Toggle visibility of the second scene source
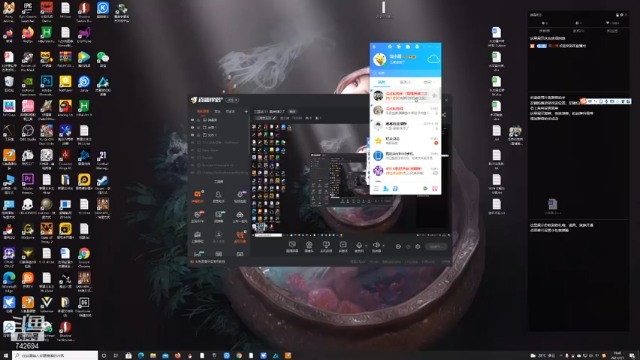The image size is (640, 360). pyautogui.click(x=193, y=127)
